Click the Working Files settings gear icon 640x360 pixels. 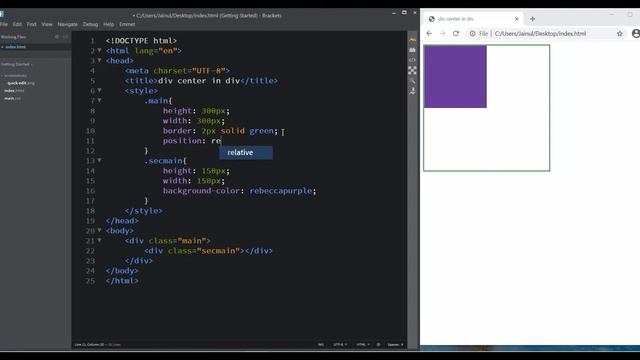click(57, 37)
